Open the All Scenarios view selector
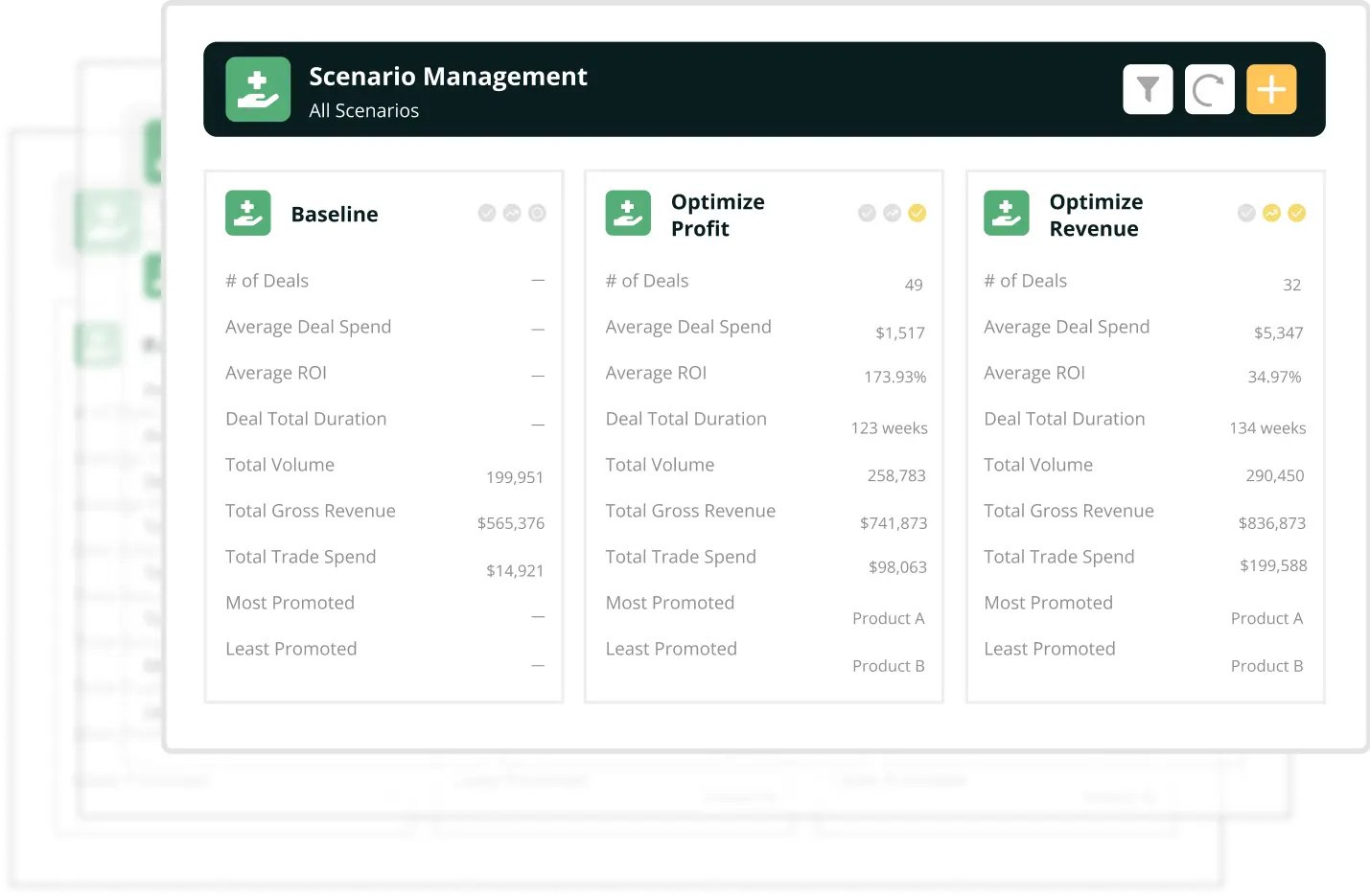The width and height of the screenshot is (1370, 896). [x=364, y=110]
